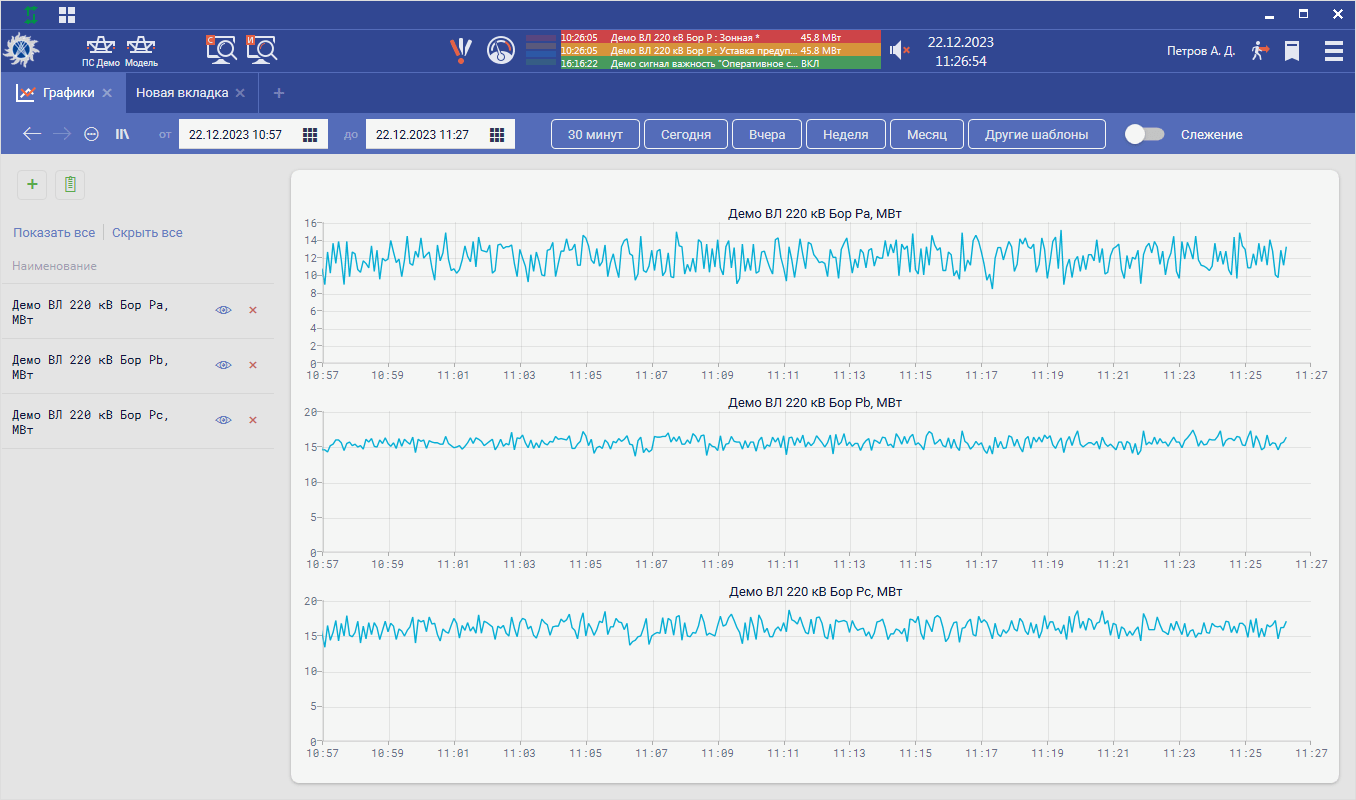The width and height of the screenshot is (1356, 800).
Task: Click the clipboard icon in left panel
Action: pos(70,184)
